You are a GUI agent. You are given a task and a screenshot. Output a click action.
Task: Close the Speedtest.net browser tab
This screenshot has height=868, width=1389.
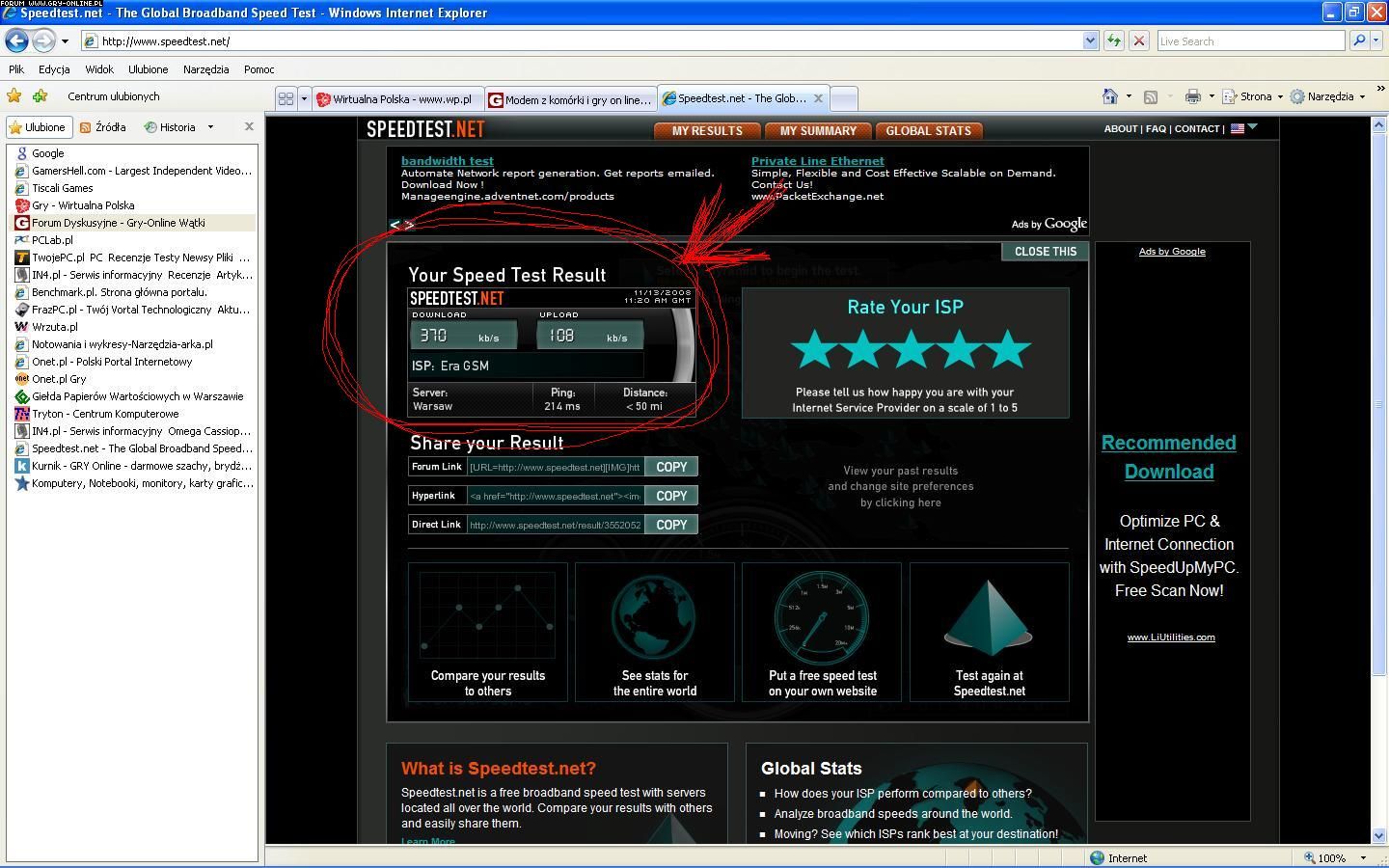tap(818, 97)
